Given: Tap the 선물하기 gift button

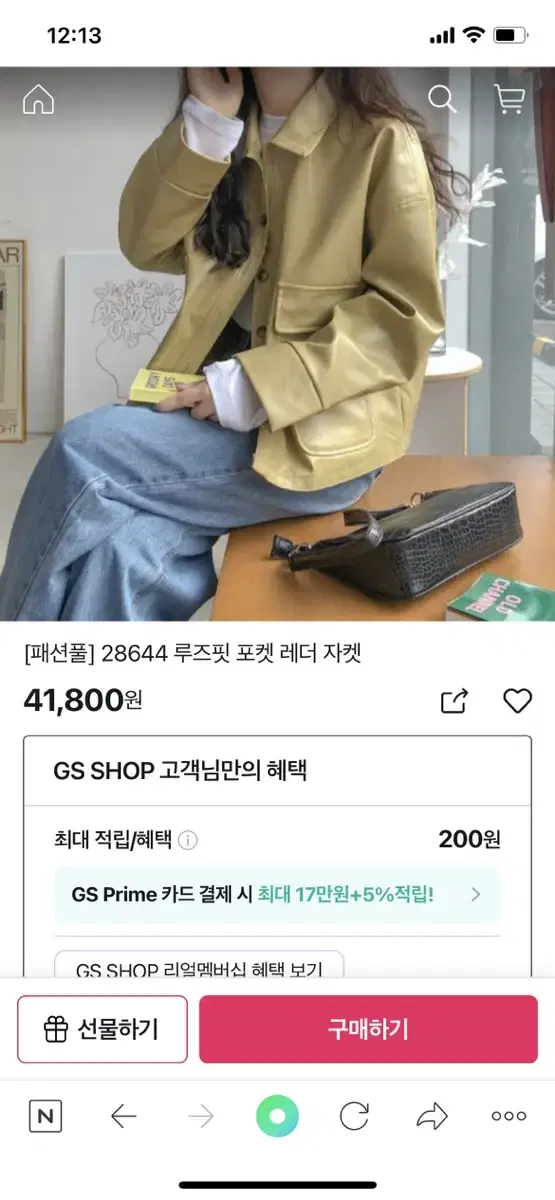Looking at the screenshot, I should click(102, 1029).
